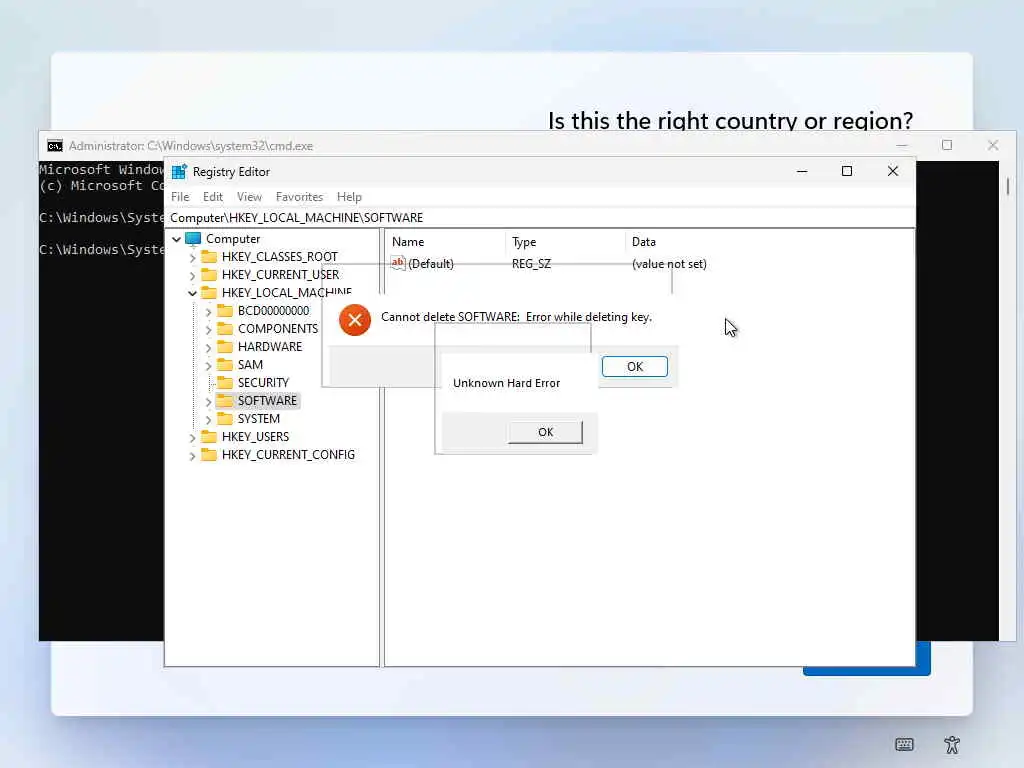Image resolution: width=1024 pixels, height=768 pixels.
Task: Expand the HKEY_USERS node
Action: click(192, 437)
